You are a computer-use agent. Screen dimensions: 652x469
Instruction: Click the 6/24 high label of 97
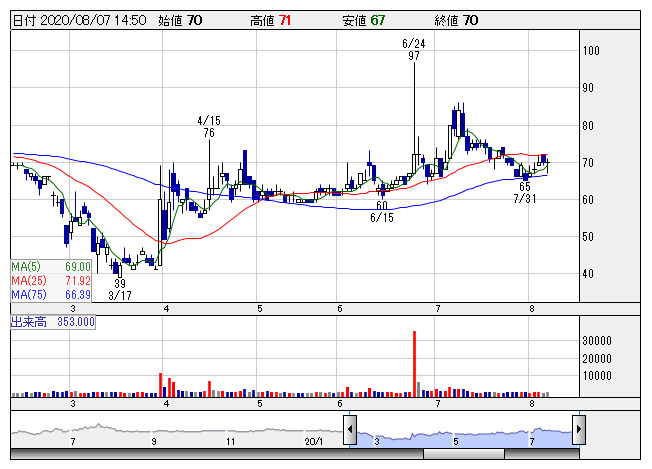tap(413, 50)
